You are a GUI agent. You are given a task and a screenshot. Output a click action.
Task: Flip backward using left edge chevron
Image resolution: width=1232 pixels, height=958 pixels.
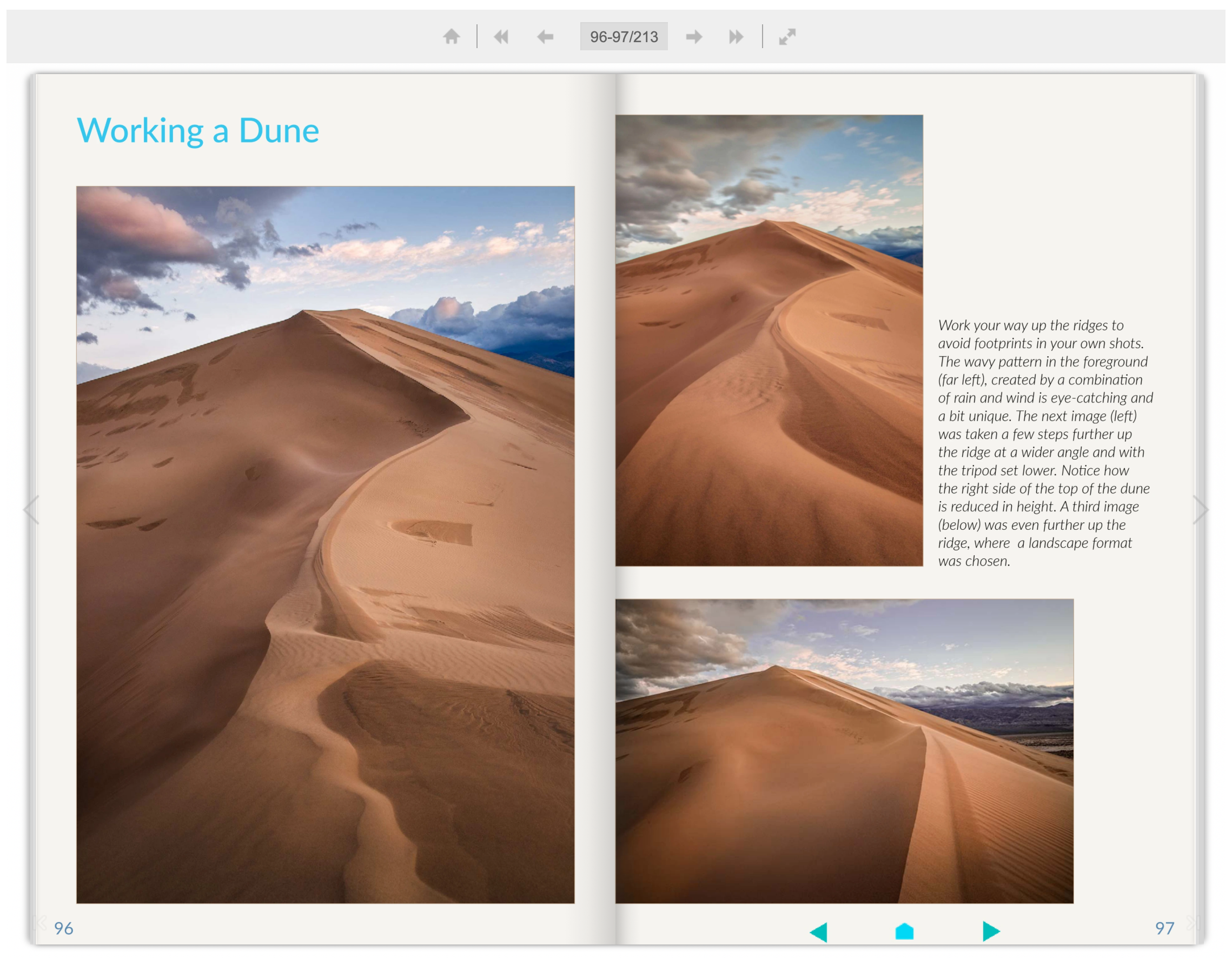pos(31,510)
